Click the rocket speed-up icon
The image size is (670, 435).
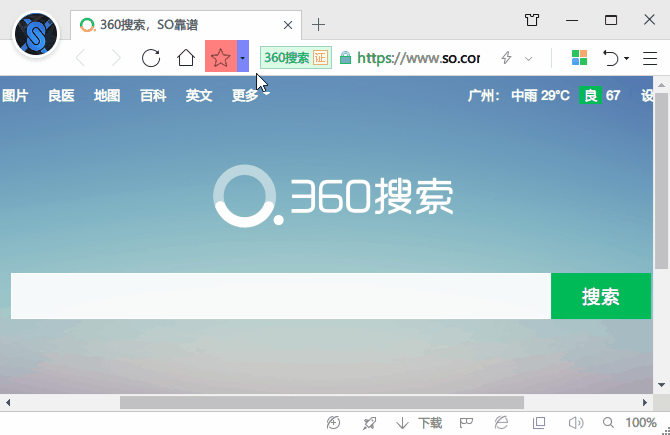(x=369, y=423)
